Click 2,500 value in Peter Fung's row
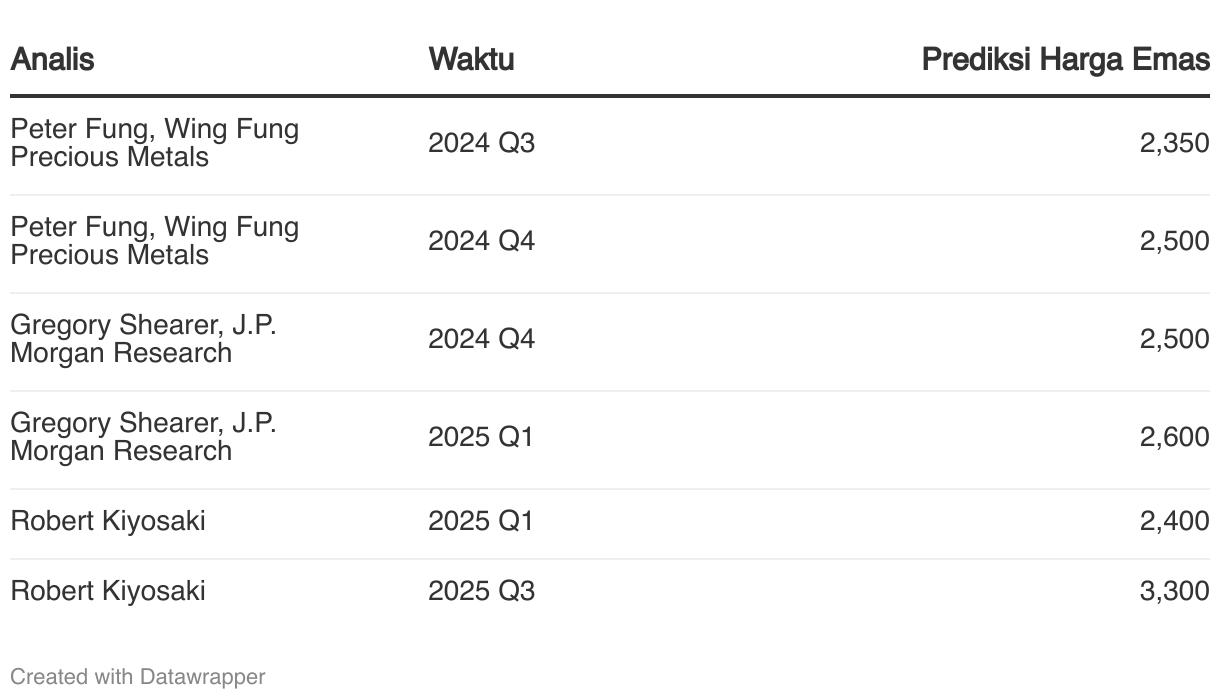The image size is (1220, 700). pos(1174,241)
